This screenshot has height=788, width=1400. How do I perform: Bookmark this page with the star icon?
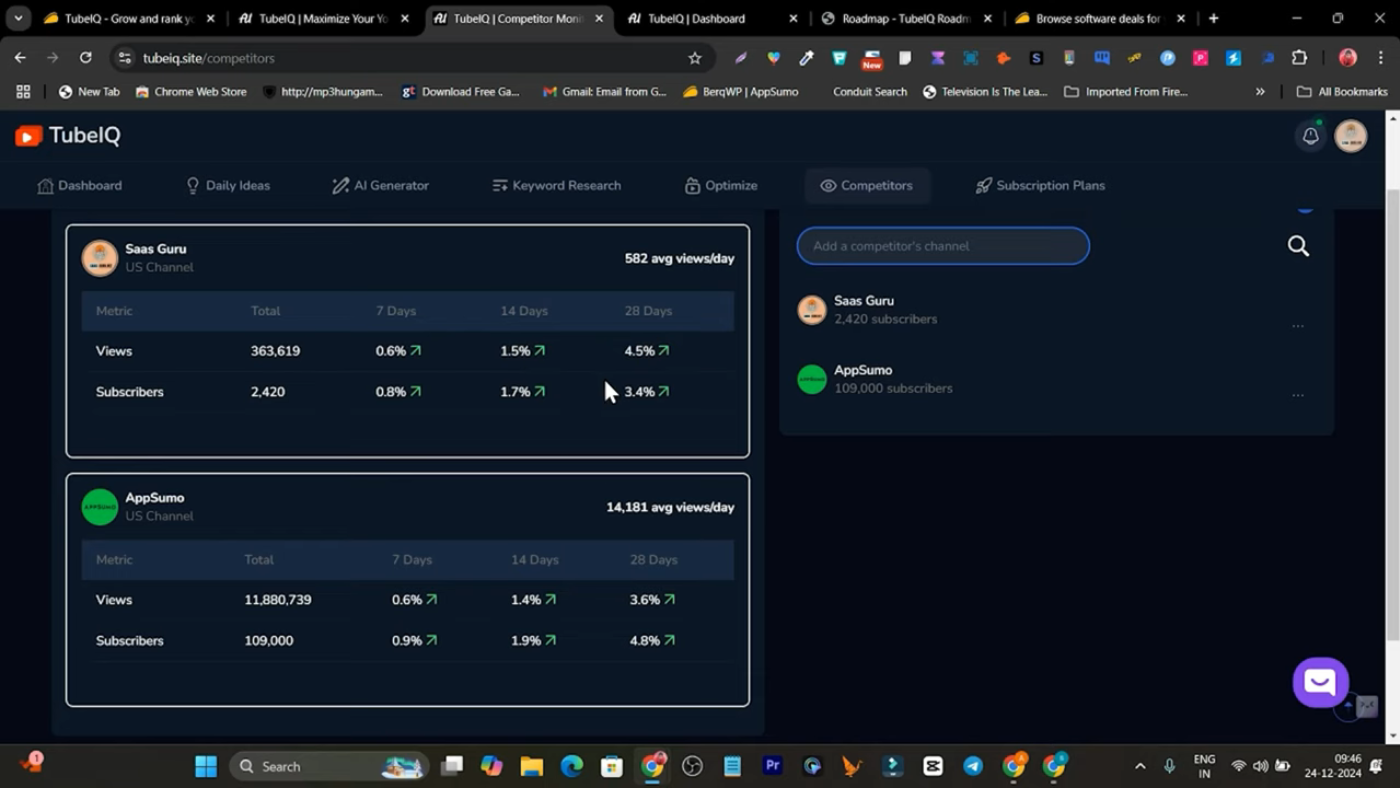695,58
